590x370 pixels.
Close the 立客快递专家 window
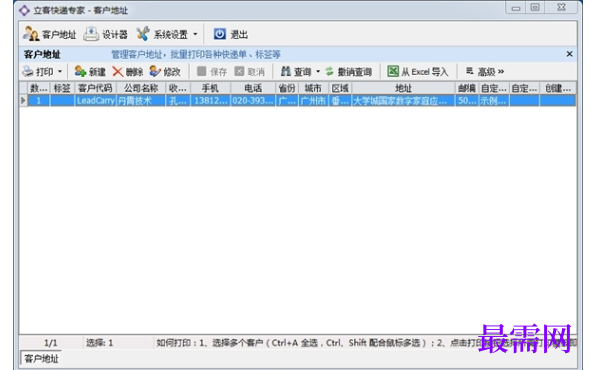coord(561,8)
